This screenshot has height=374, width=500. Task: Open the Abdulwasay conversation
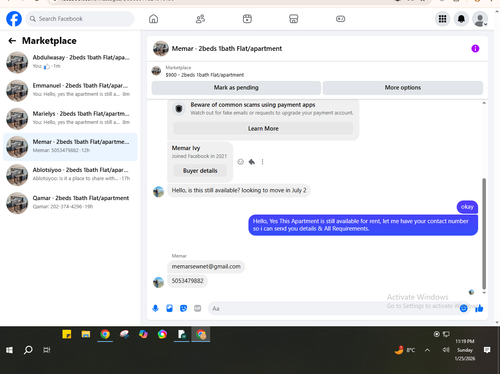[70, 62]
